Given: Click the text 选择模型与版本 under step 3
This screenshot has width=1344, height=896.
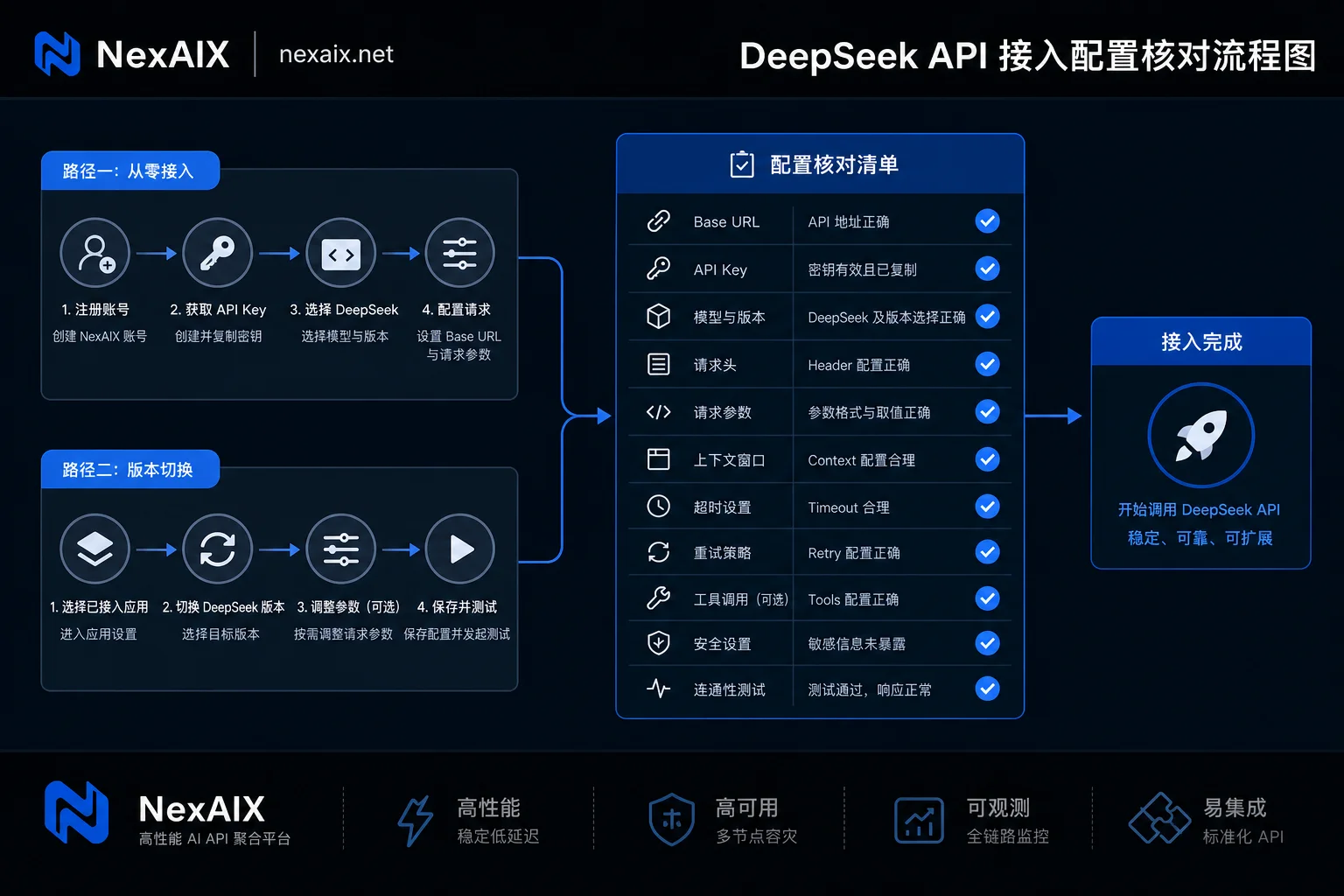Looking at the screenshot, I should 345,336.
